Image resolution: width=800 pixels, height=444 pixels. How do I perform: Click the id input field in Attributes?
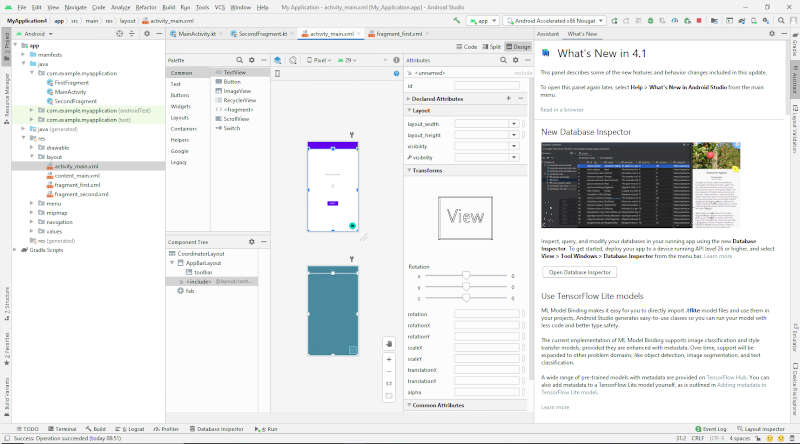[487, 86]
